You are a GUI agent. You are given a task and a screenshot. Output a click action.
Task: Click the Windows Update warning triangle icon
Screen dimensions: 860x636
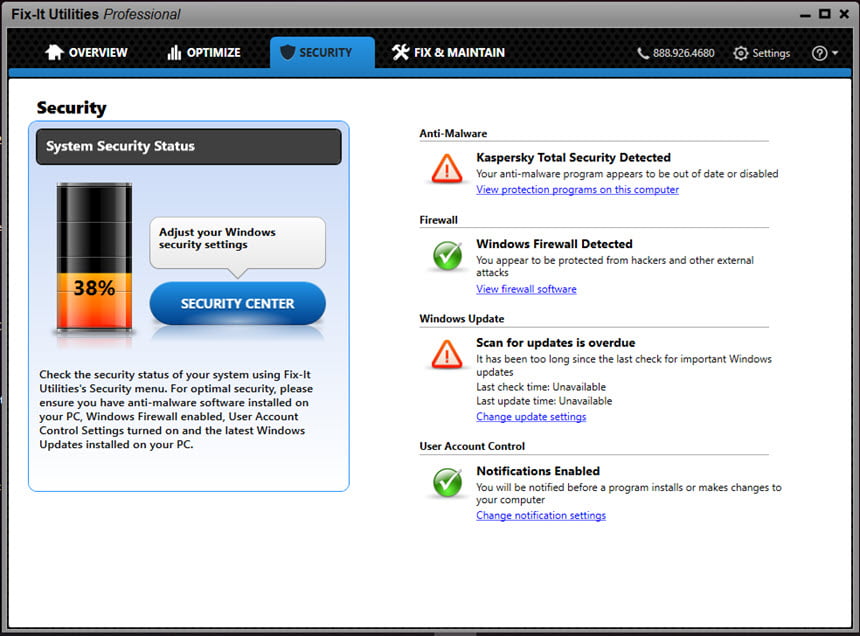pos(447,354)
